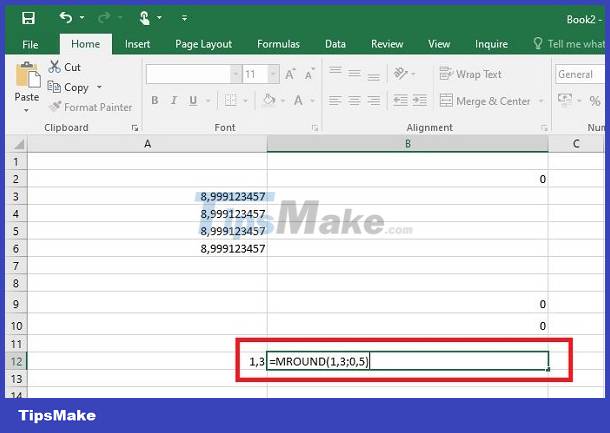This screenshot has height=433, width=610.
Task: Click the Redo arrow icon
Action: [104, 18]
